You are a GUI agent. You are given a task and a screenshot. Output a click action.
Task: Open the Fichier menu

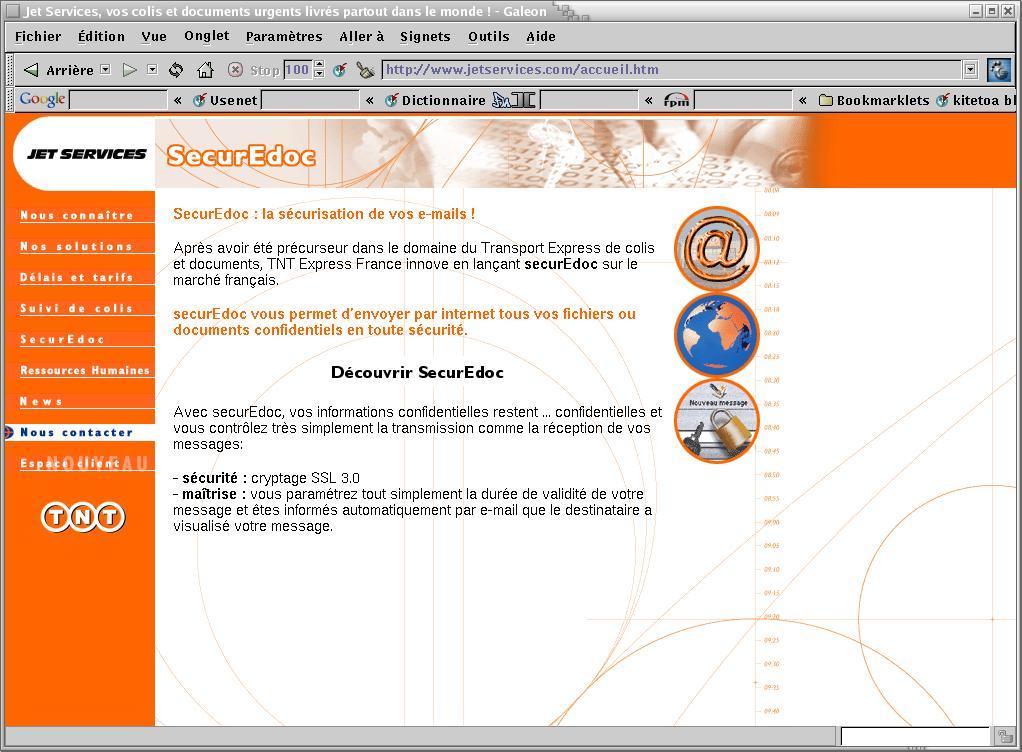pos(38,36)
